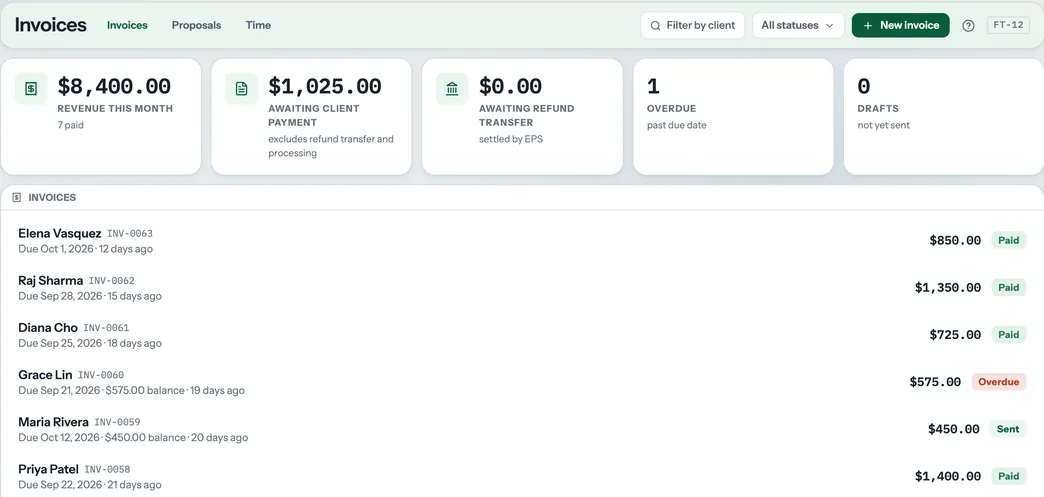
Task: Click the Paid badge on Priya Patel row
Action: tap(1009, 476)
